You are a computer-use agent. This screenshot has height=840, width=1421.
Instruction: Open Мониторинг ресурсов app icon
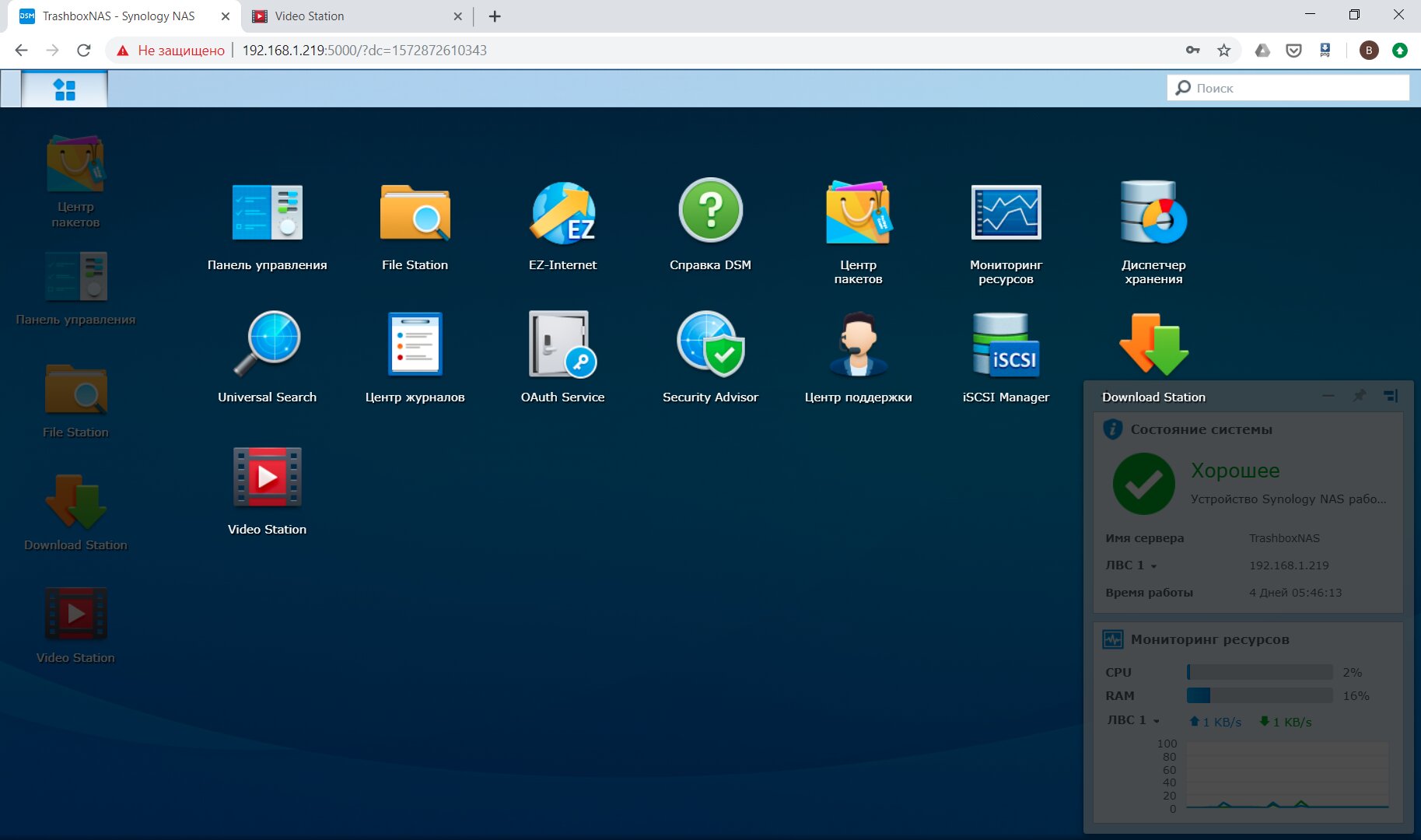1006,212
